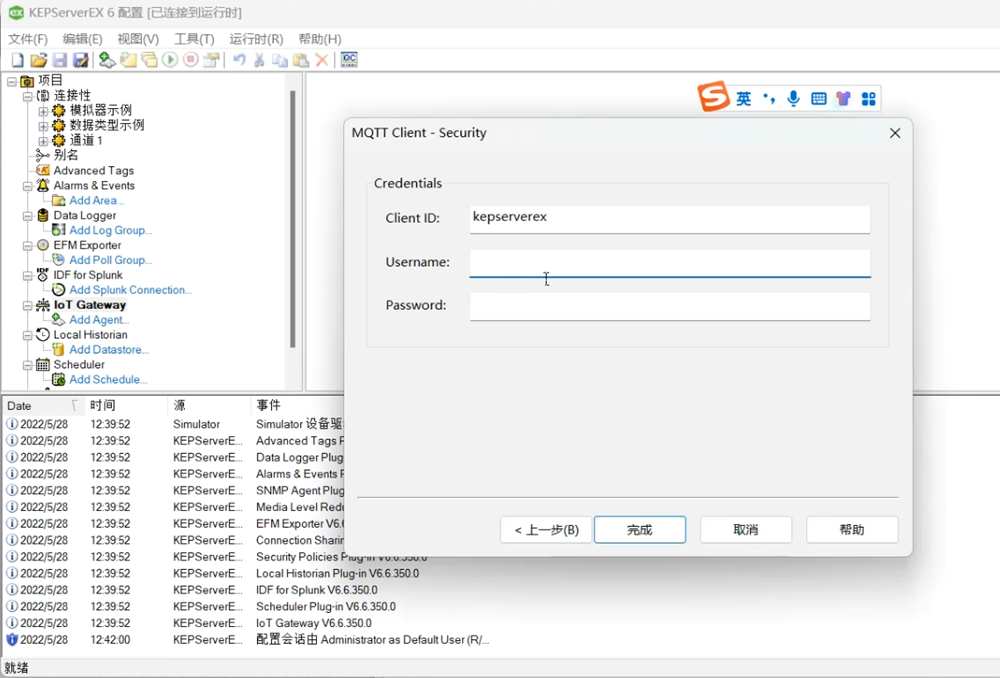
Task: Click the Sogou microphone voice input icon
Action: coord(793,98)
